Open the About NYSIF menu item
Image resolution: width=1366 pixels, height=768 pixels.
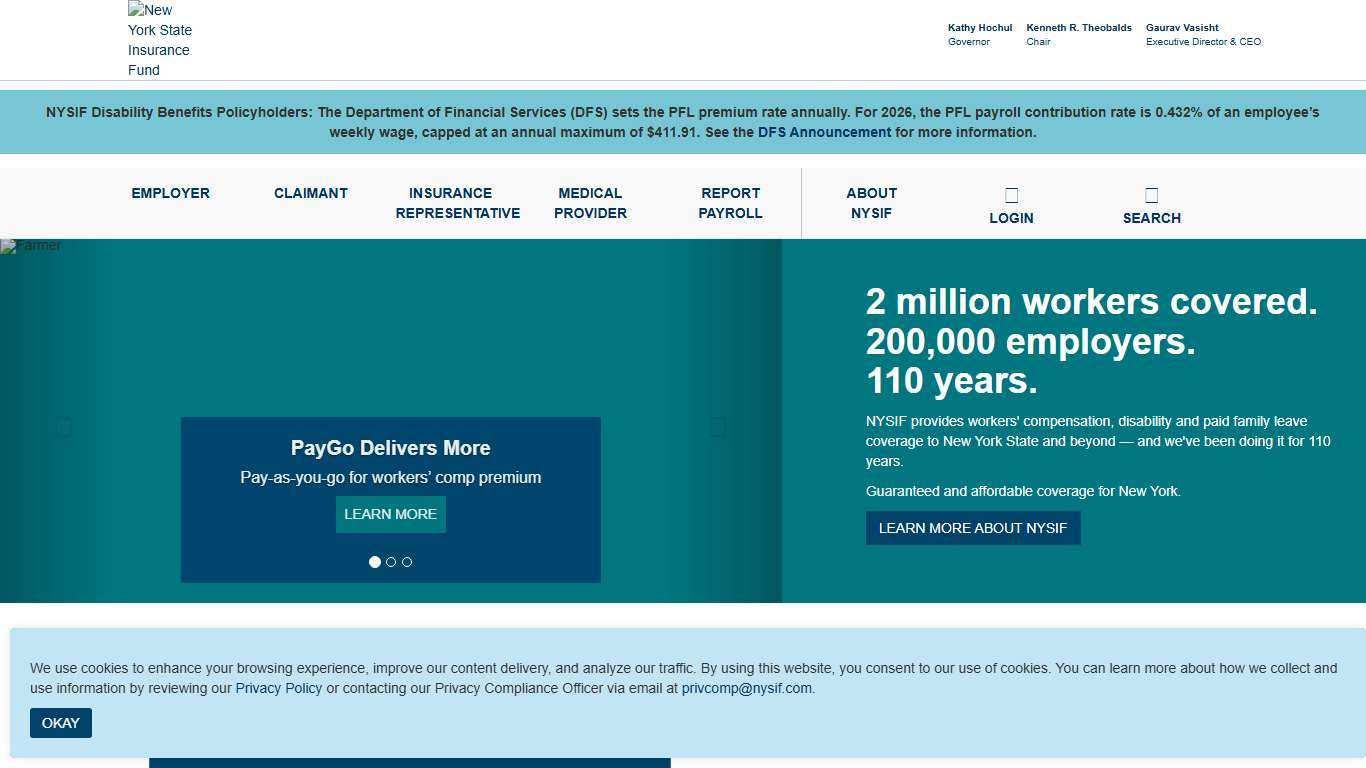871,203
